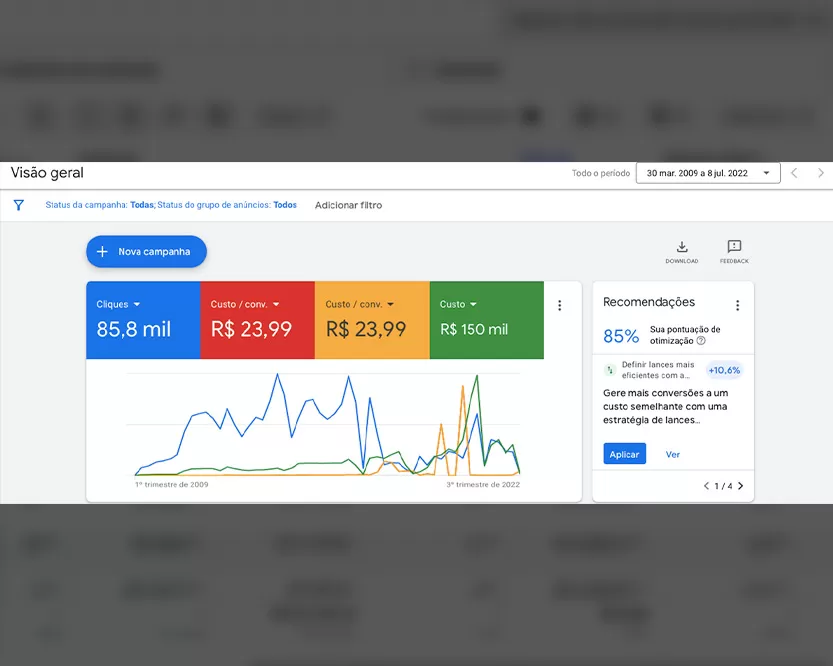Show the previous recommendation
Image resolution: width=833 pixels, height=666 pixels.
[706, 486]
